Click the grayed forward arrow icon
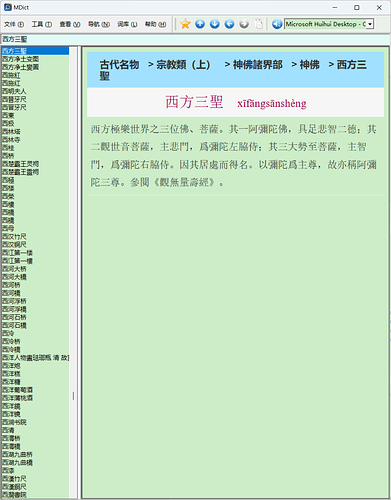Screen dimensions: 391x500 (244, 24)
